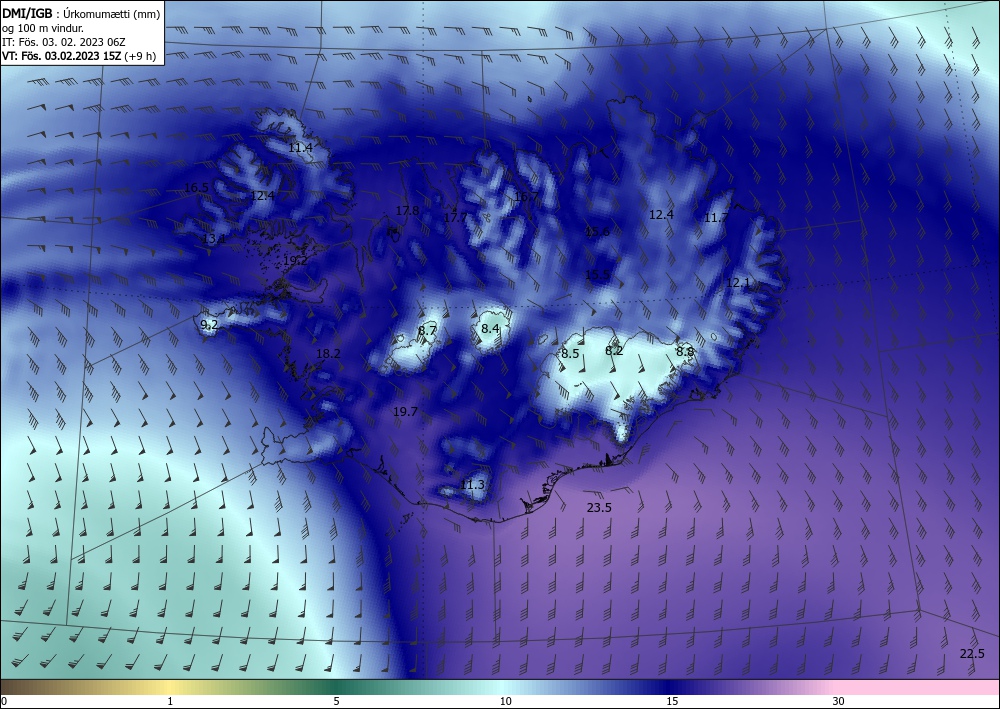Select the 18.2 value label

tap(328, 354)
